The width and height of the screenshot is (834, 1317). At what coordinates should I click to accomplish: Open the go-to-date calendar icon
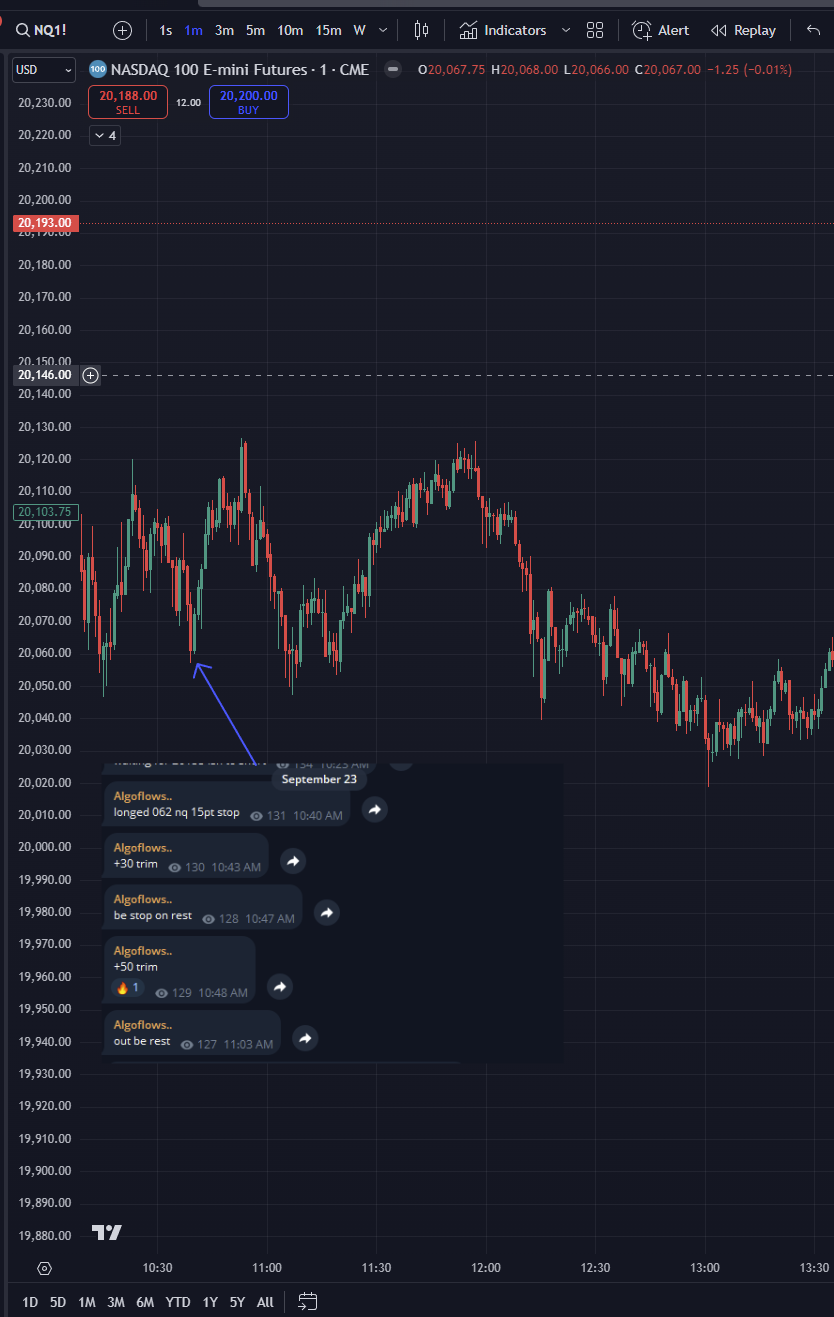click(x=308, y=1302)
